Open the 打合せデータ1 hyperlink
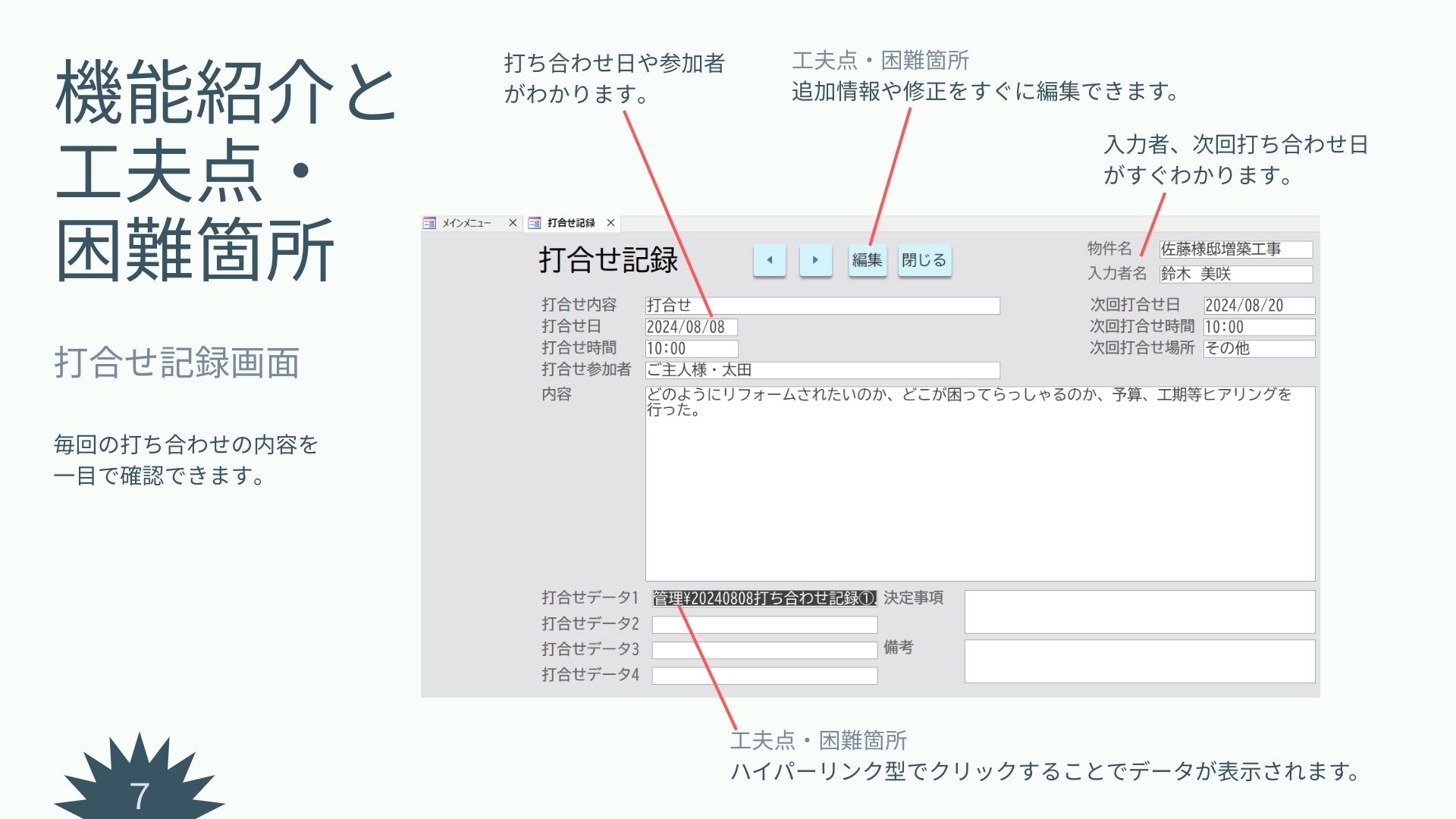The image size is (1456, 819). [x=764, y=598]
